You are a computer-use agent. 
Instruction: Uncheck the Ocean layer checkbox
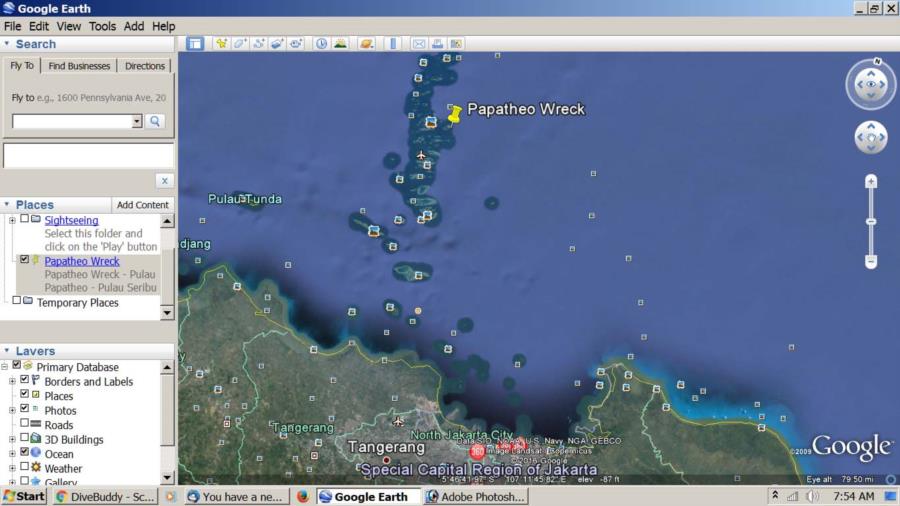coord(24,451)
